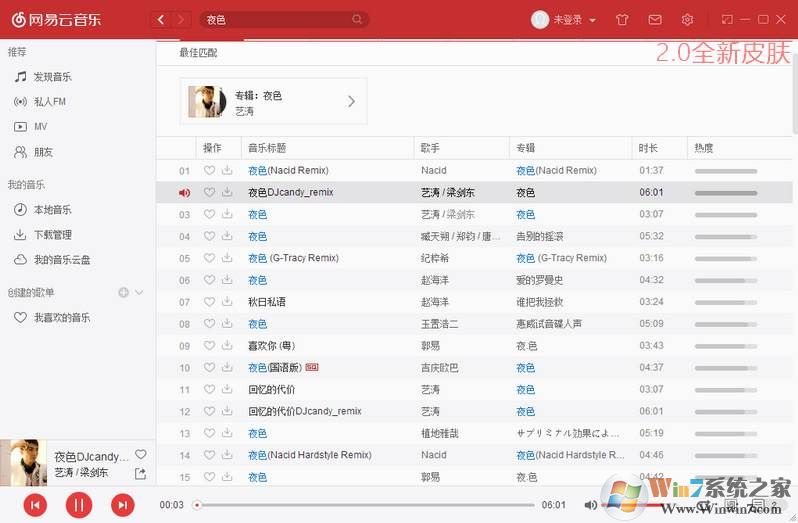Like song 01 夜色(Nacid Remix)
Viewport: 798px width, 523px height.
pyautogui.click(x=209, y=170)
